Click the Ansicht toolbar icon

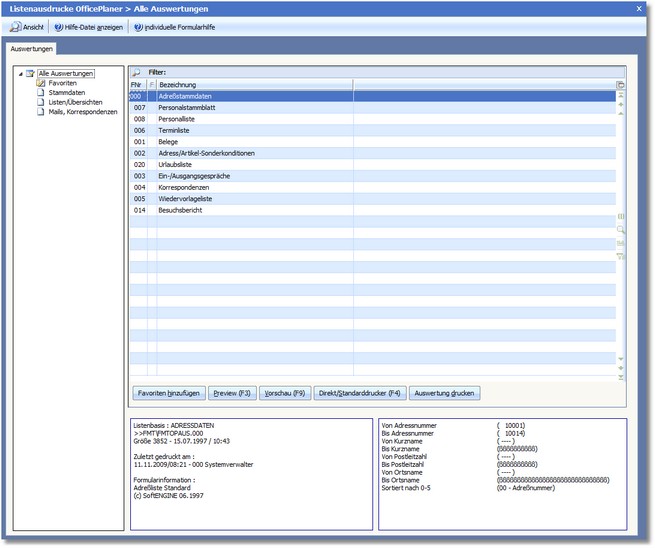(x=16, y=27)
